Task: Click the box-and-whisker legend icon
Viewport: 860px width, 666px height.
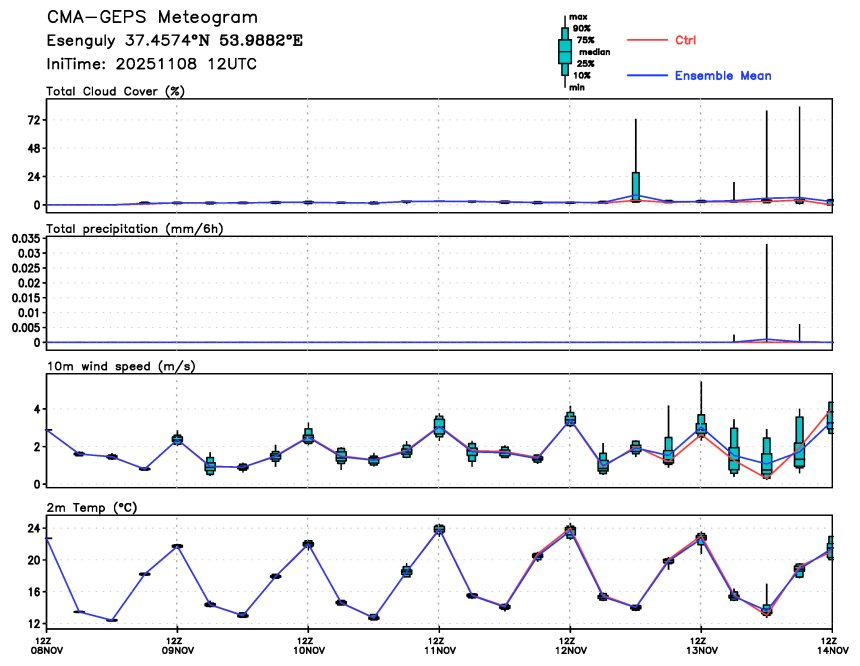Action: coord(564,51)
